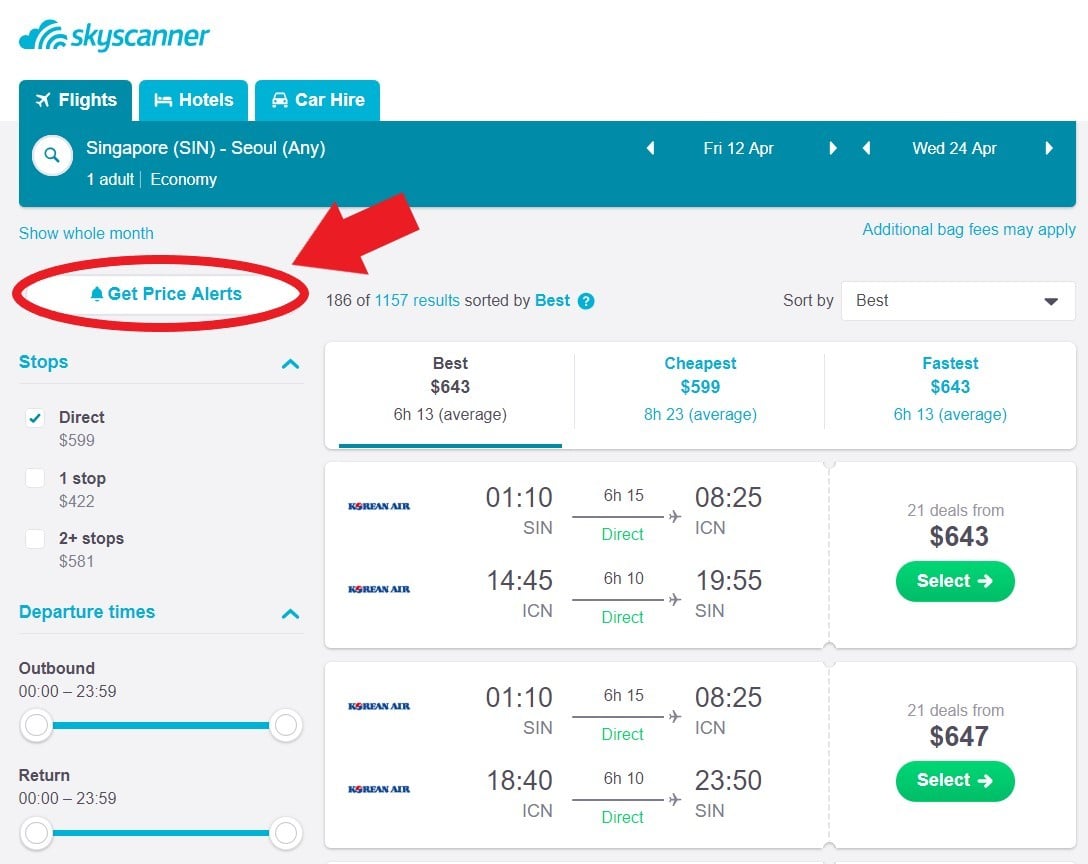Select the $643 Korean Air deal
Image resolution: width=1088 pixels, height=864 pixels.
point(955,581)
